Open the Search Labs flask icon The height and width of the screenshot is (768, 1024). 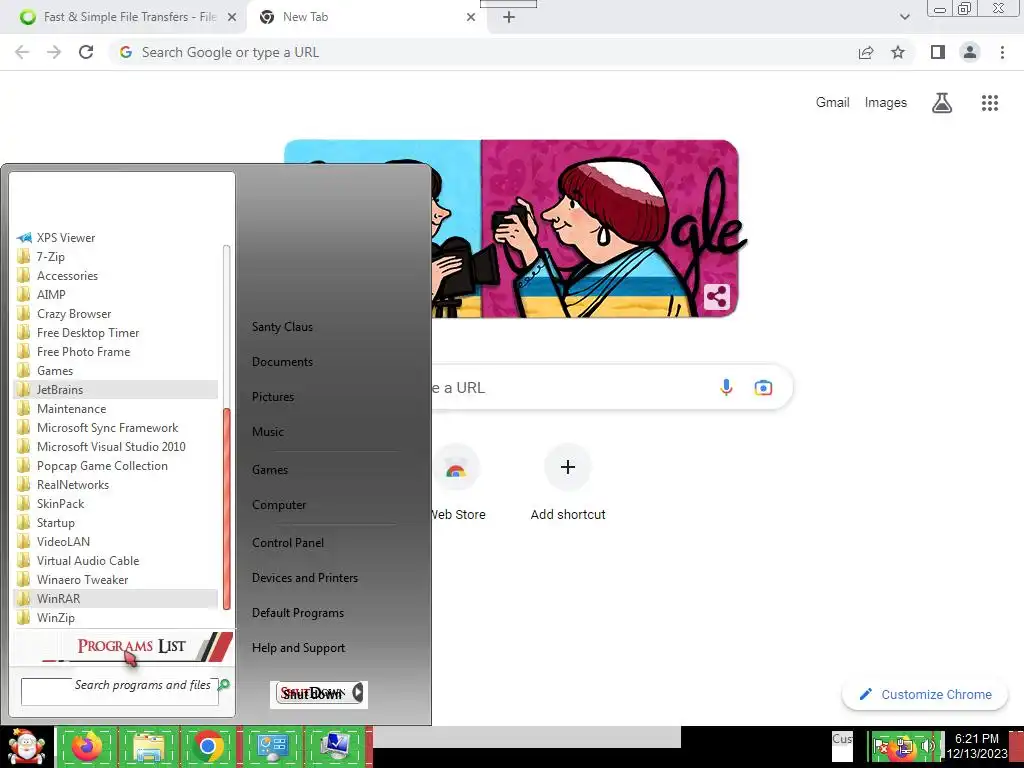(942, 103)
